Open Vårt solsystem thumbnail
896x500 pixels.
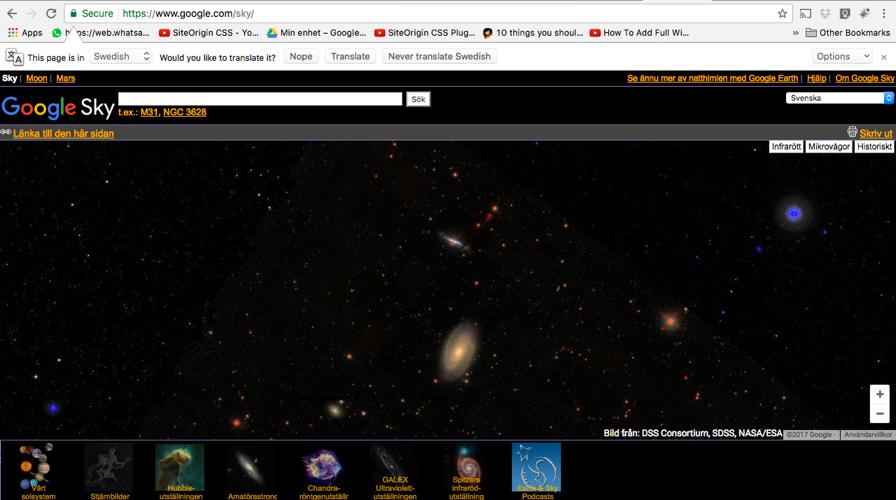pos(38,471)
